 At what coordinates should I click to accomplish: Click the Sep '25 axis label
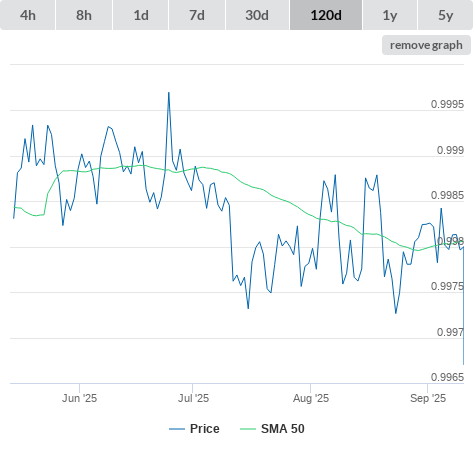coord(428,398)
